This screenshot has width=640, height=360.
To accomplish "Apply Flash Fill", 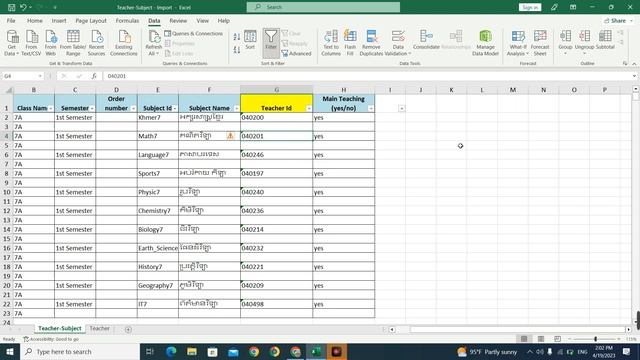I will (x=350, y=42).
